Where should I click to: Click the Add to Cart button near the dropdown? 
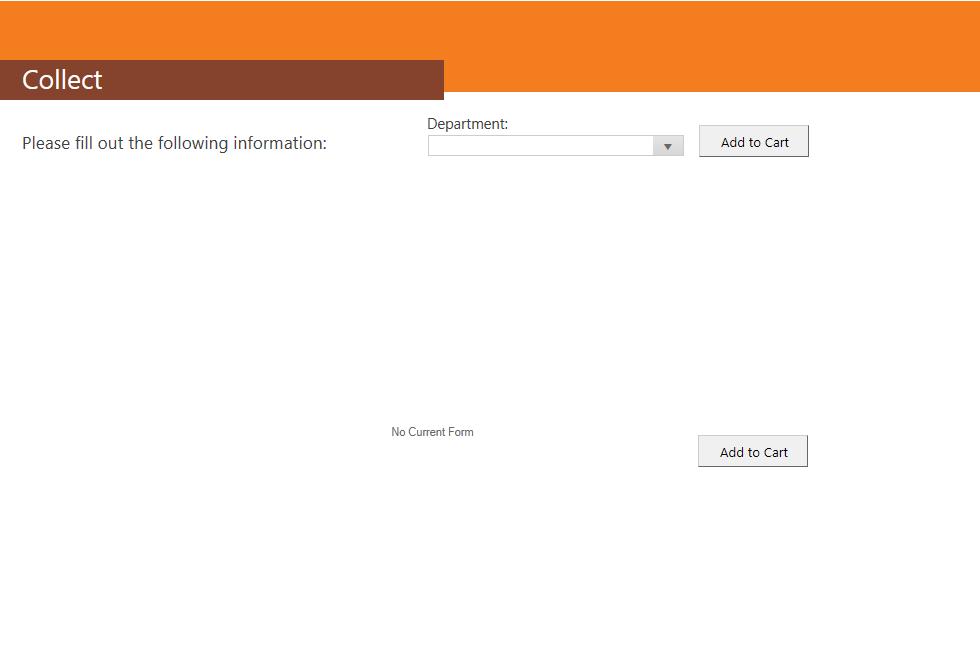(753, 141)
